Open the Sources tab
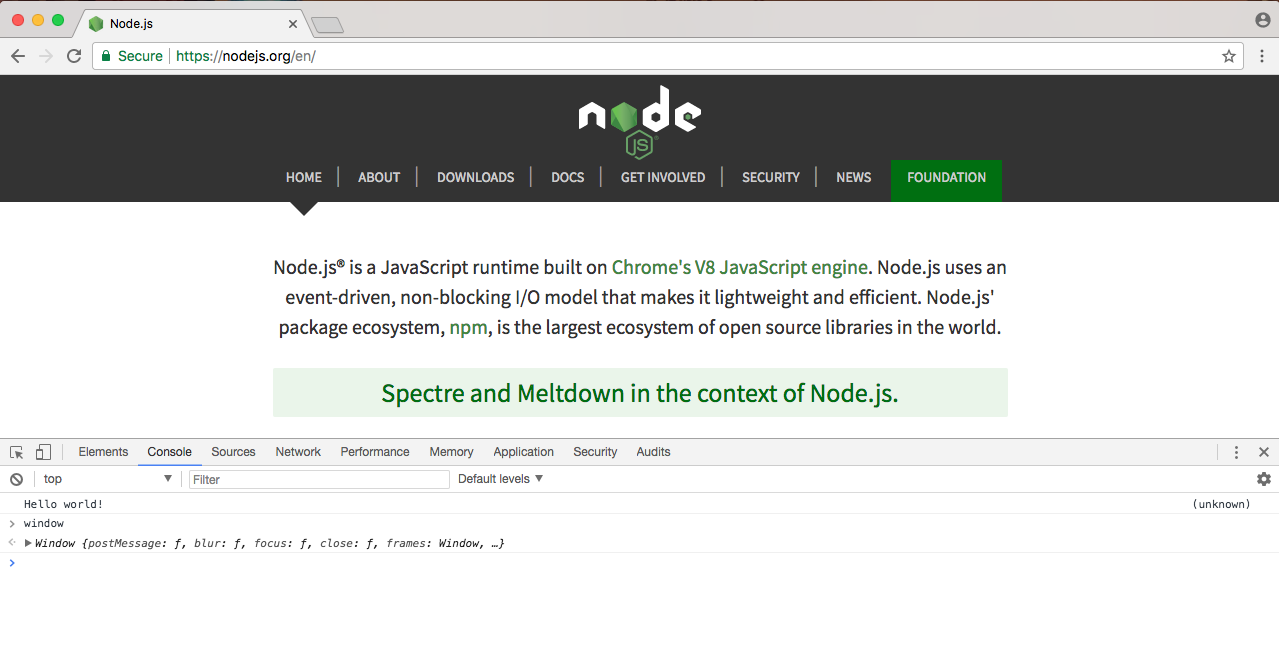Image resolution: width=1279 pixels, height=662 pixels. (233, 452)
